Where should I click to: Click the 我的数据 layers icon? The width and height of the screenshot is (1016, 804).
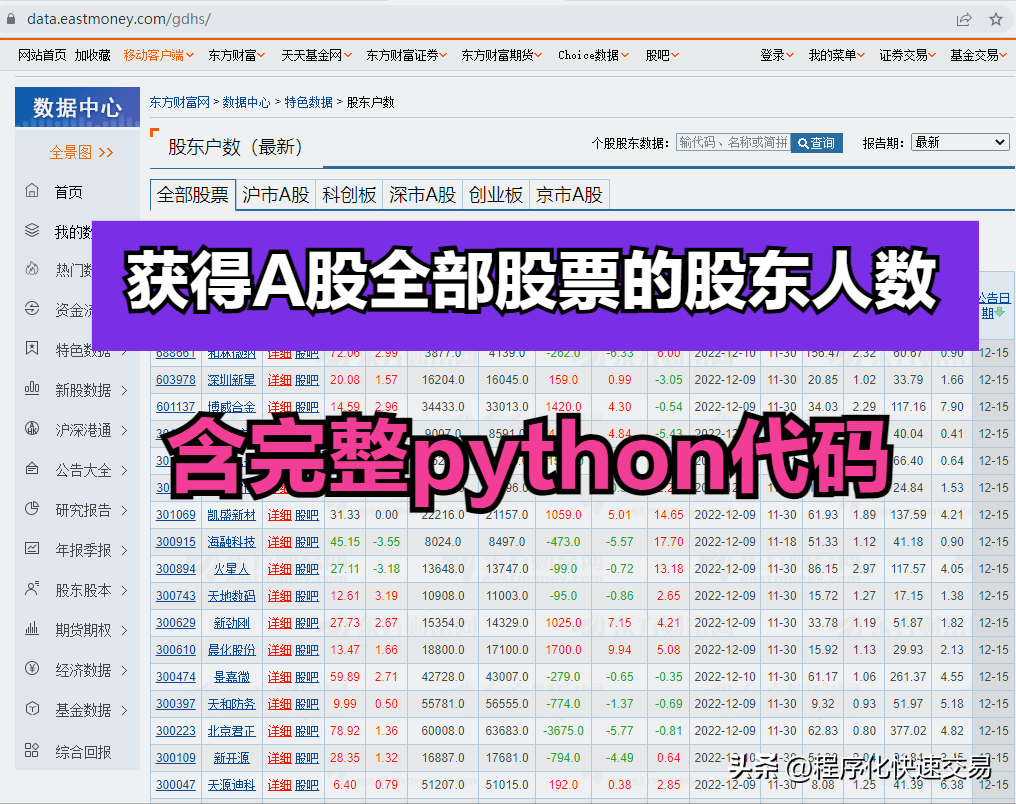coord(32,230)
